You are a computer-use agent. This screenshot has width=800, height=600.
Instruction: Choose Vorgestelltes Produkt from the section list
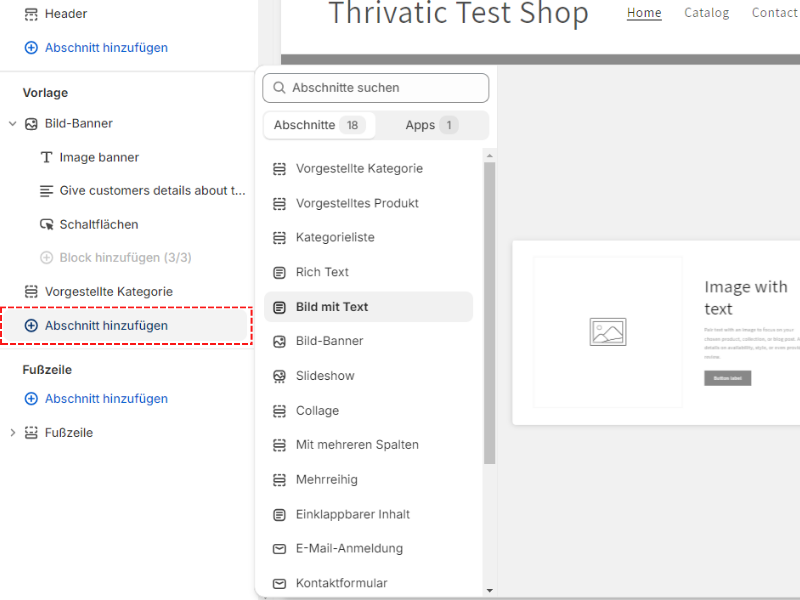[357, 203]
